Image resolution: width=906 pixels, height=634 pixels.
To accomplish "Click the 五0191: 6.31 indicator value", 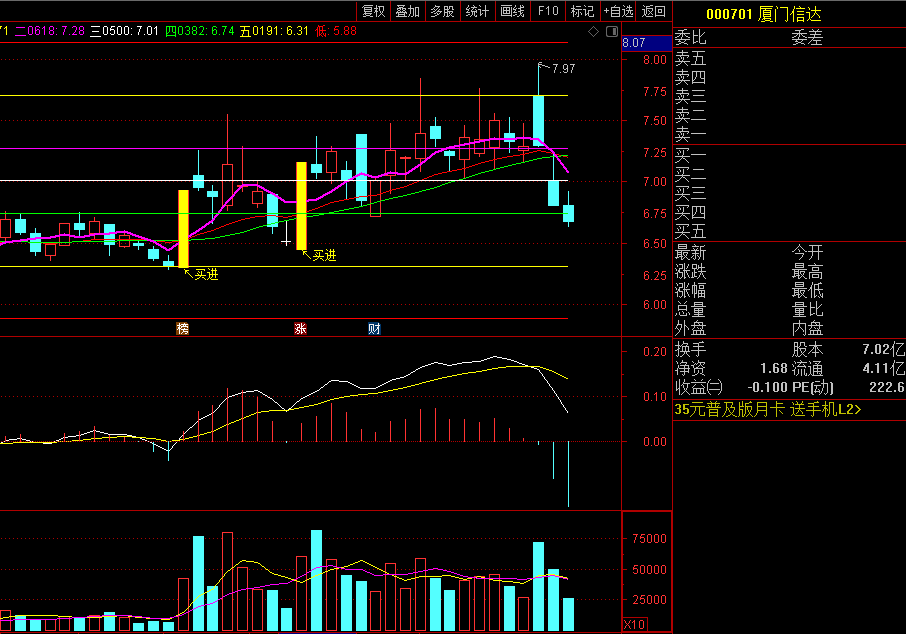I will pos(274,31).
